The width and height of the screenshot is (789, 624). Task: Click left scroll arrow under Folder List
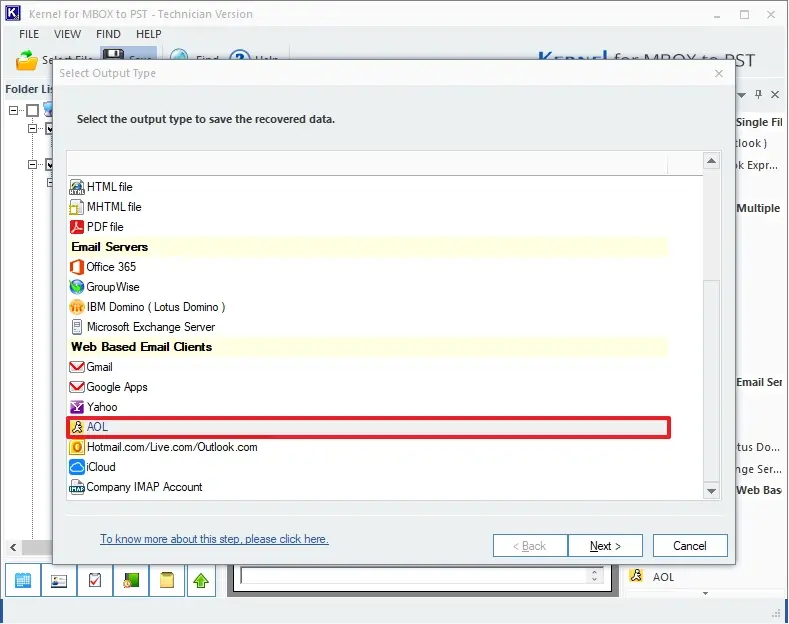14,548
